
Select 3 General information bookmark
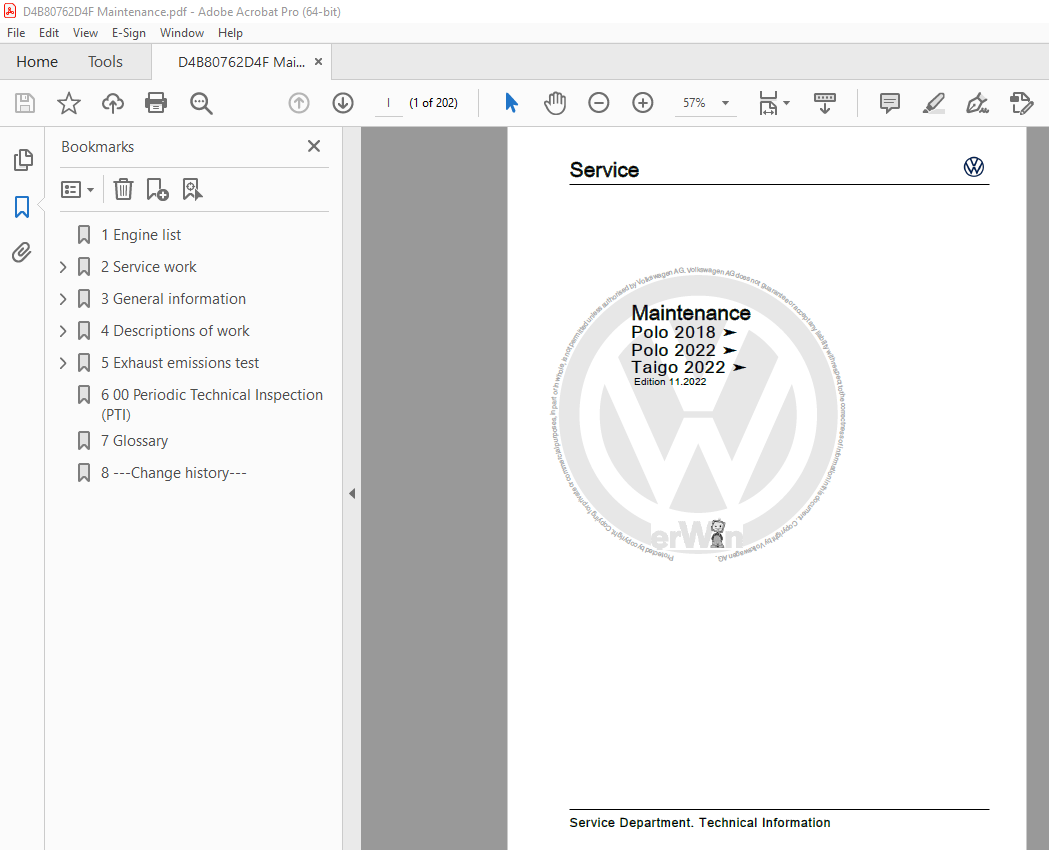point(173,299)
